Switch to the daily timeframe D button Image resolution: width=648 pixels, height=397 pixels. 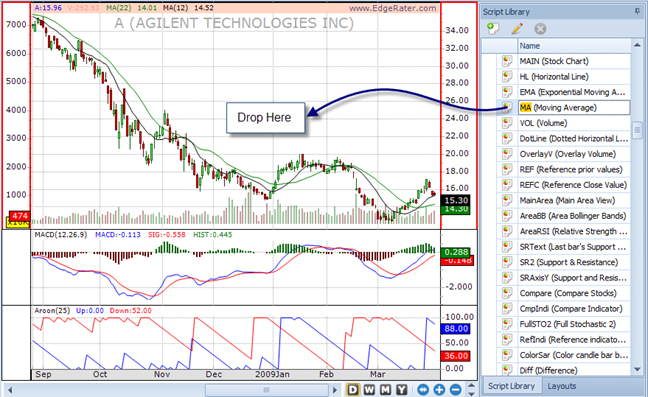353,390
